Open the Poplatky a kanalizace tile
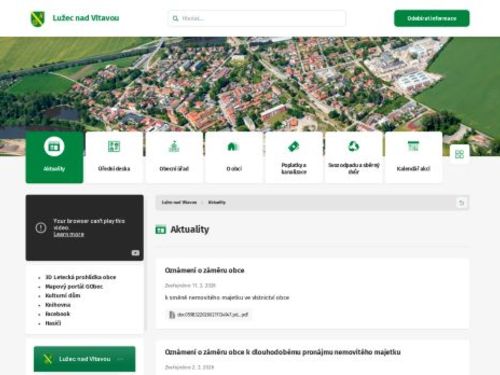Screen dimensions: 500x375 click(294, 157)
